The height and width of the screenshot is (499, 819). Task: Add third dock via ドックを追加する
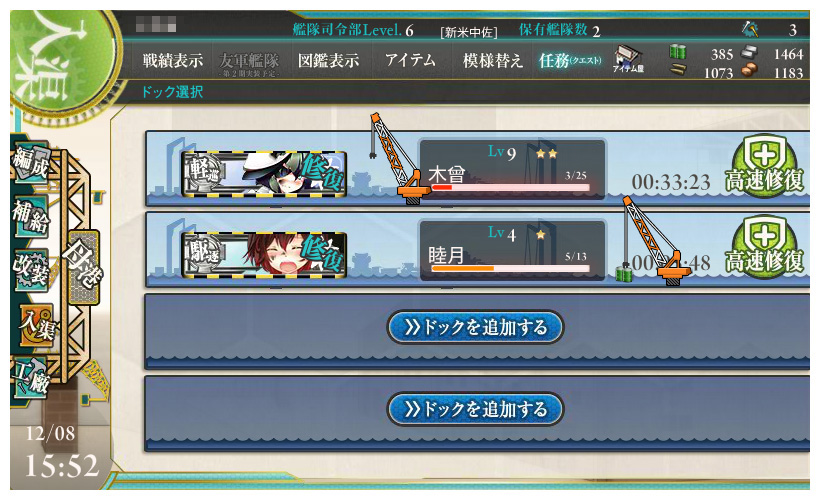475,327
